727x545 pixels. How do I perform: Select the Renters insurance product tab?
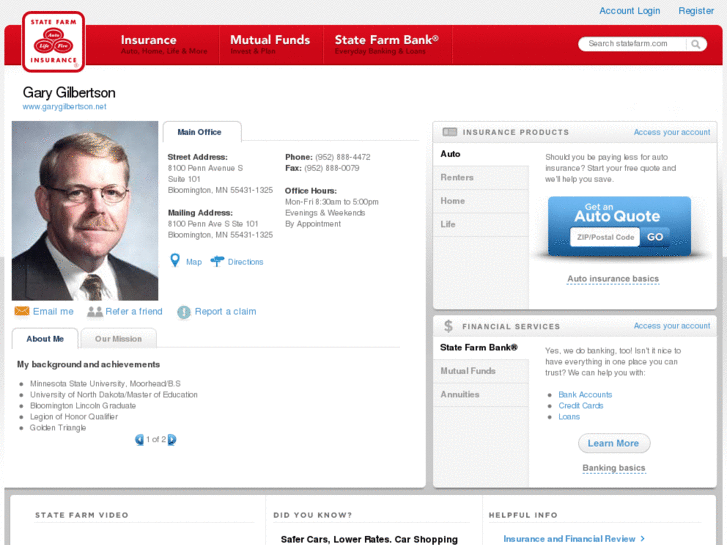[481, 177]
